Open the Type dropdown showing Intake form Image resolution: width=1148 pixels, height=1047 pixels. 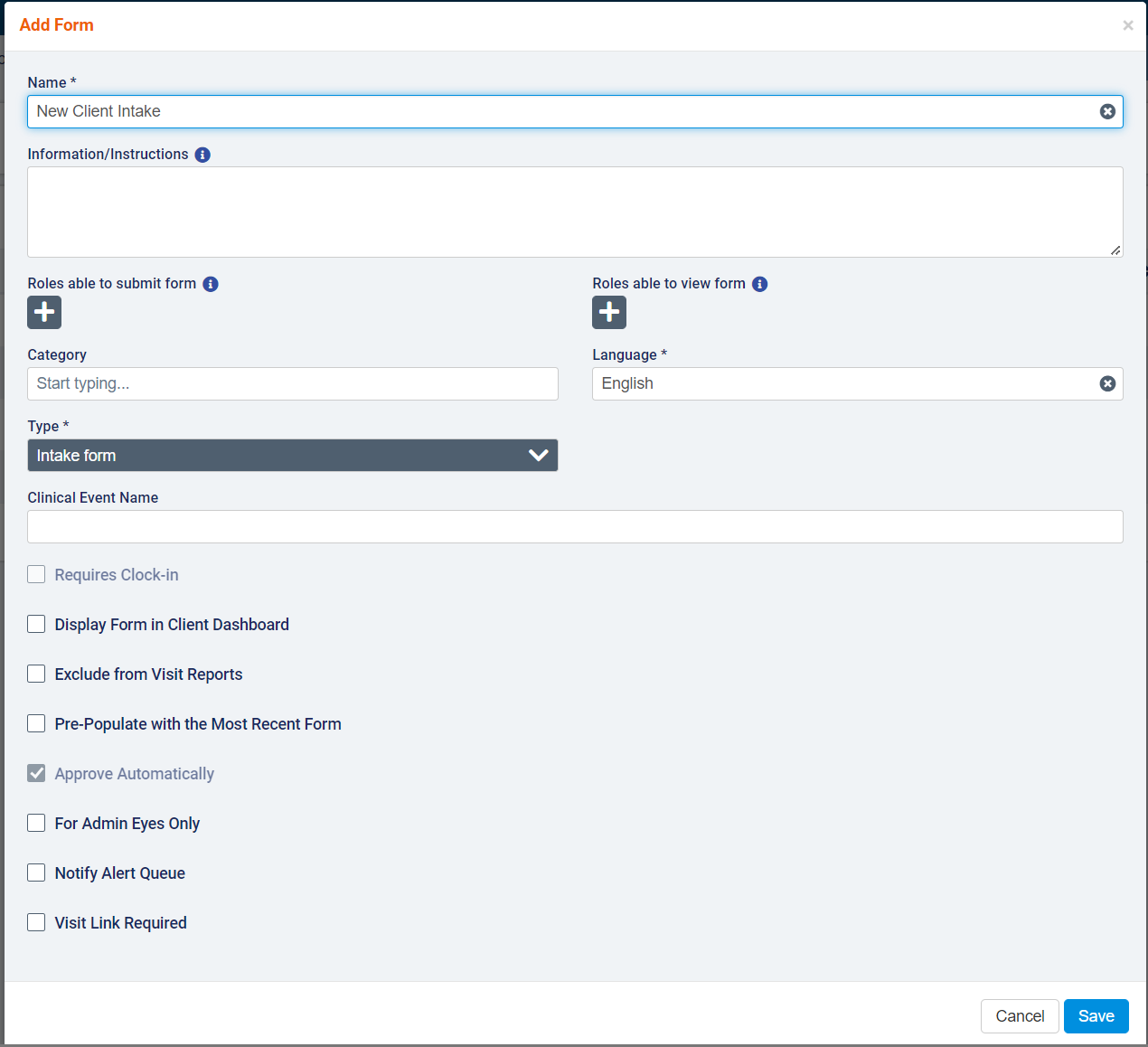(292, 455)
